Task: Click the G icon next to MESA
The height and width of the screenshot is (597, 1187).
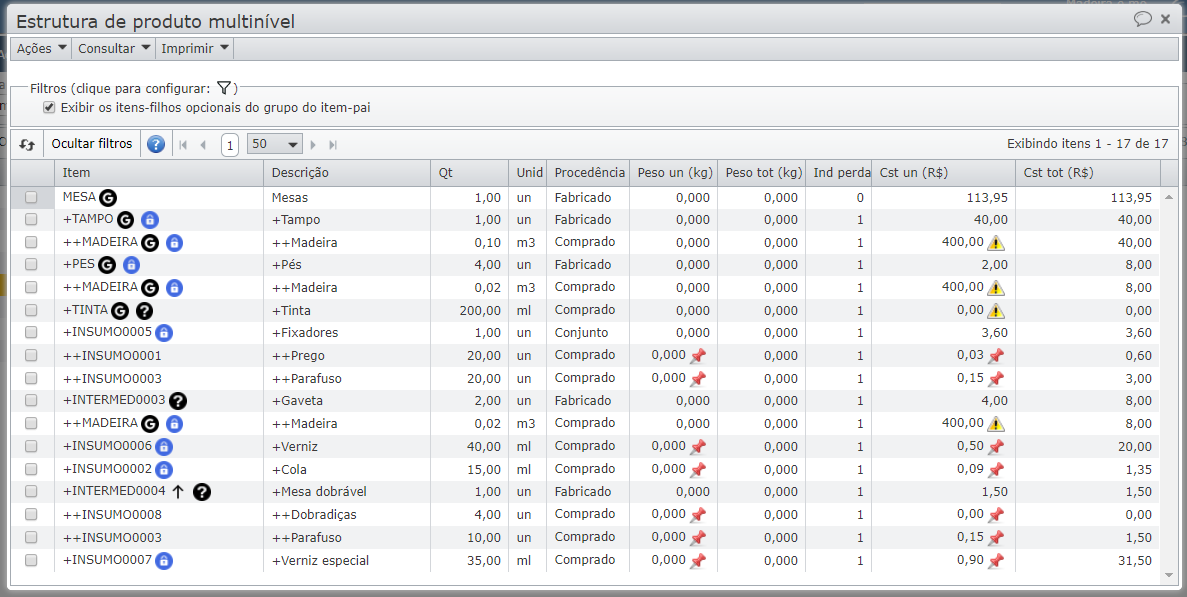Action: pos(108,198)
